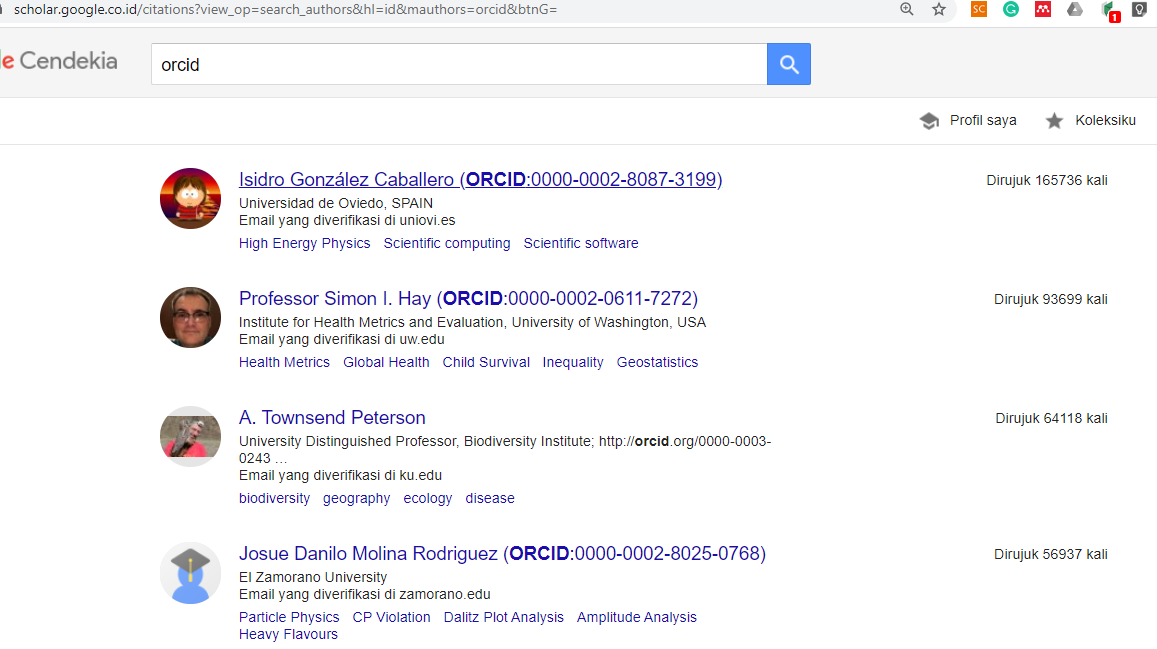Open Koleksiku library
The width and height of the screenshot is (1157, 649).
tap(1091, 121)
